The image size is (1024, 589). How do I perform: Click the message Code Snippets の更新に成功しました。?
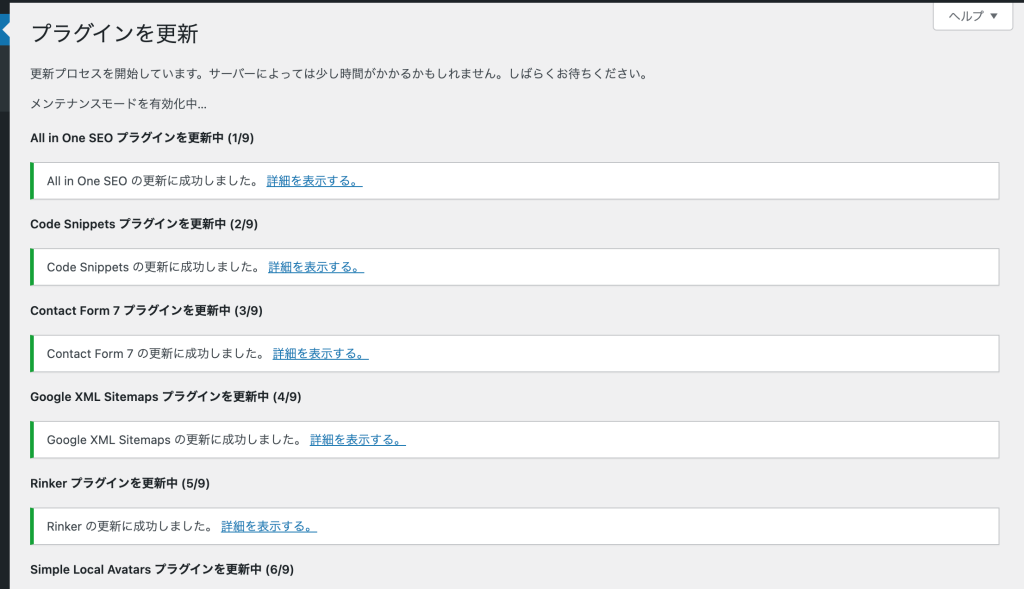click(x=155, y=267)
